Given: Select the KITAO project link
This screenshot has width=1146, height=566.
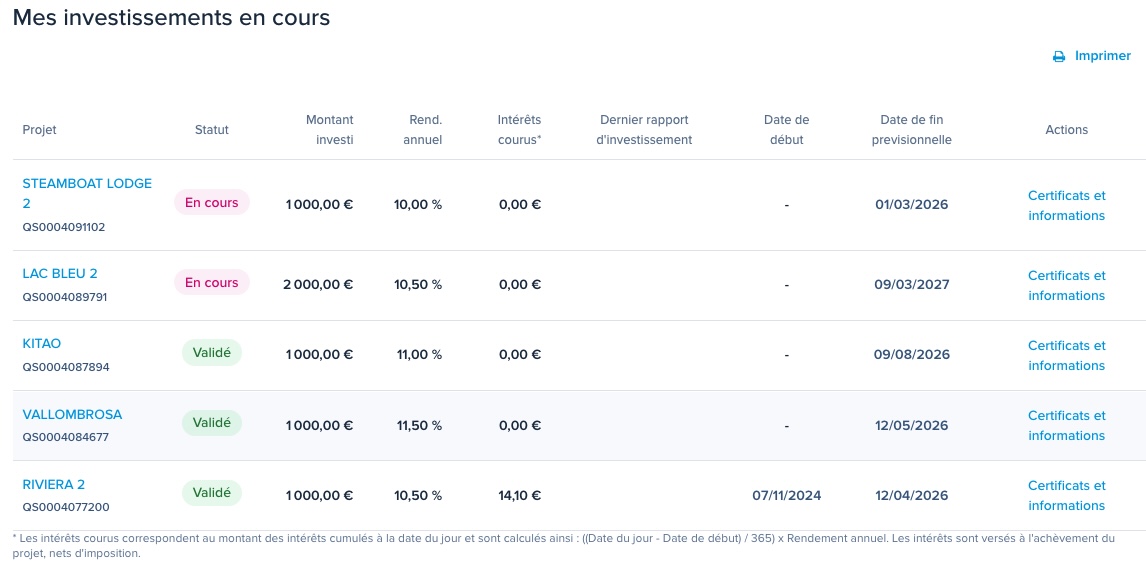Looking at the screenshot, I should click(x=42, y=344).
